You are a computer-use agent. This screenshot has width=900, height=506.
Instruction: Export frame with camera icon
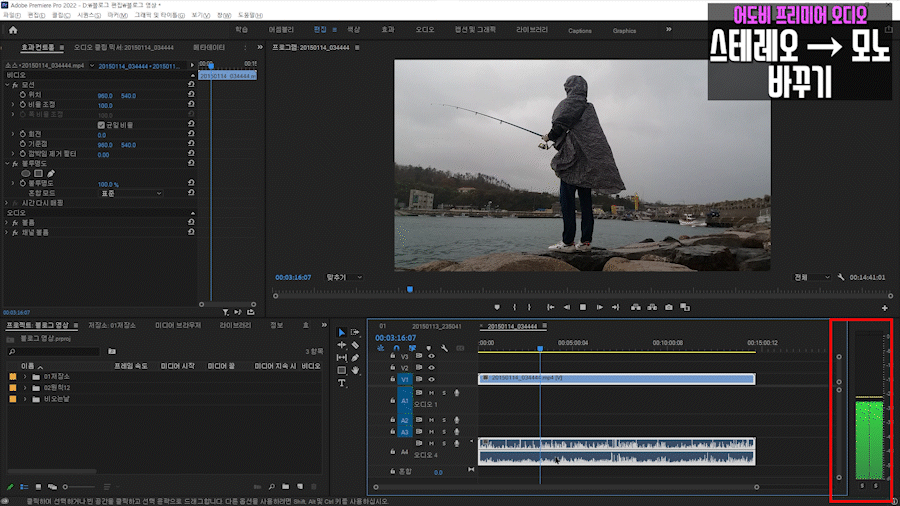point(669,308)
